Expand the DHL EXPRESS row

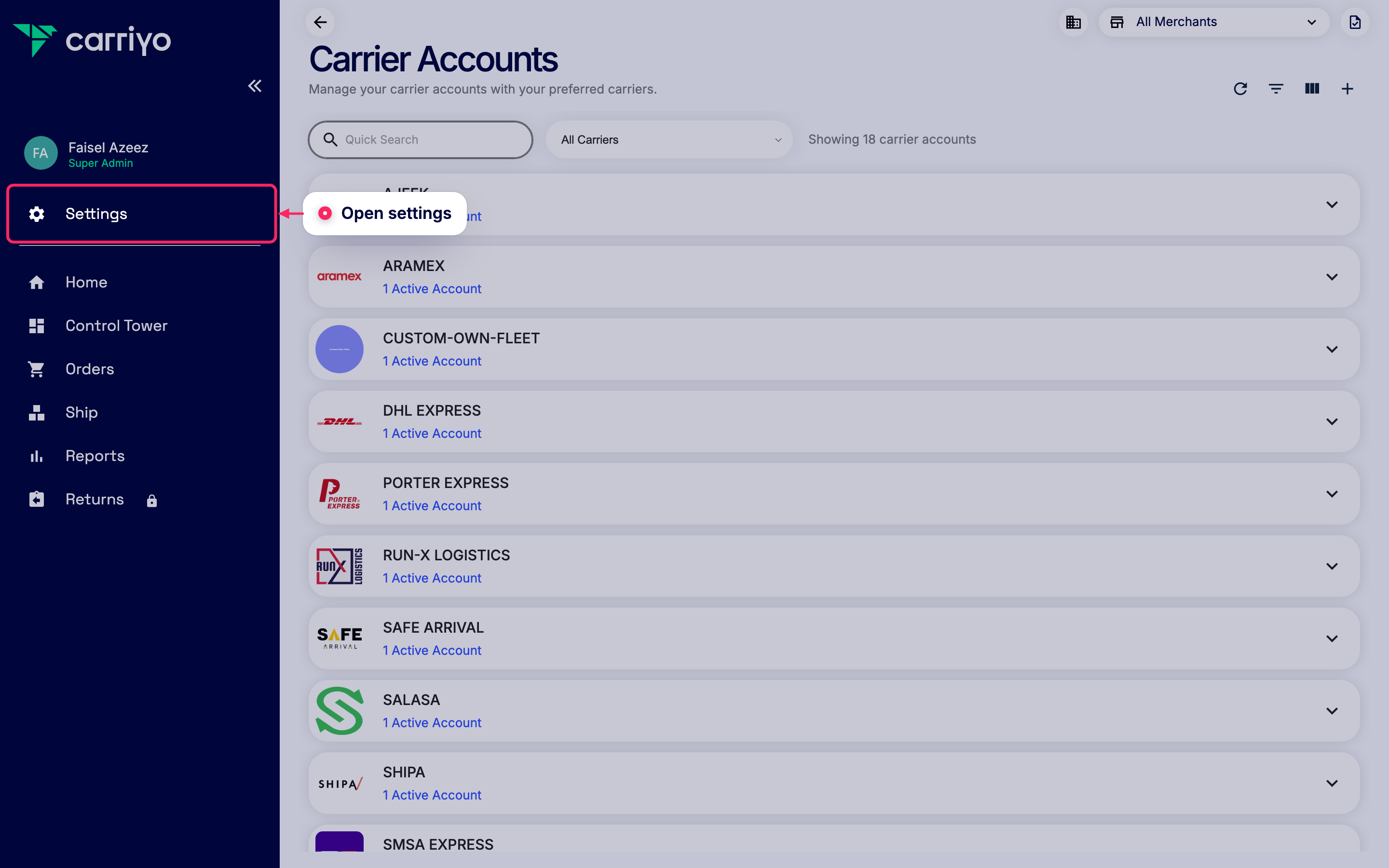point(1332,421)
